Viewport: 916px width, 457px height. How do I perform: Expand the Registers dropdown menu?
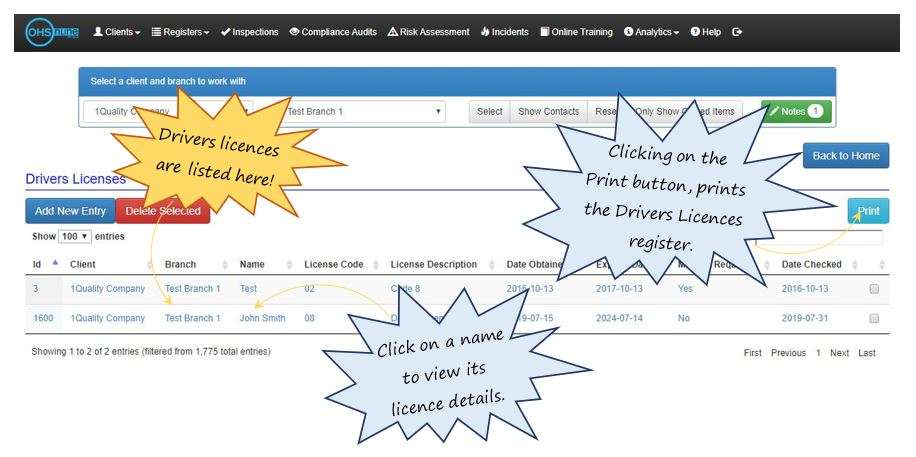click(180, 32)
